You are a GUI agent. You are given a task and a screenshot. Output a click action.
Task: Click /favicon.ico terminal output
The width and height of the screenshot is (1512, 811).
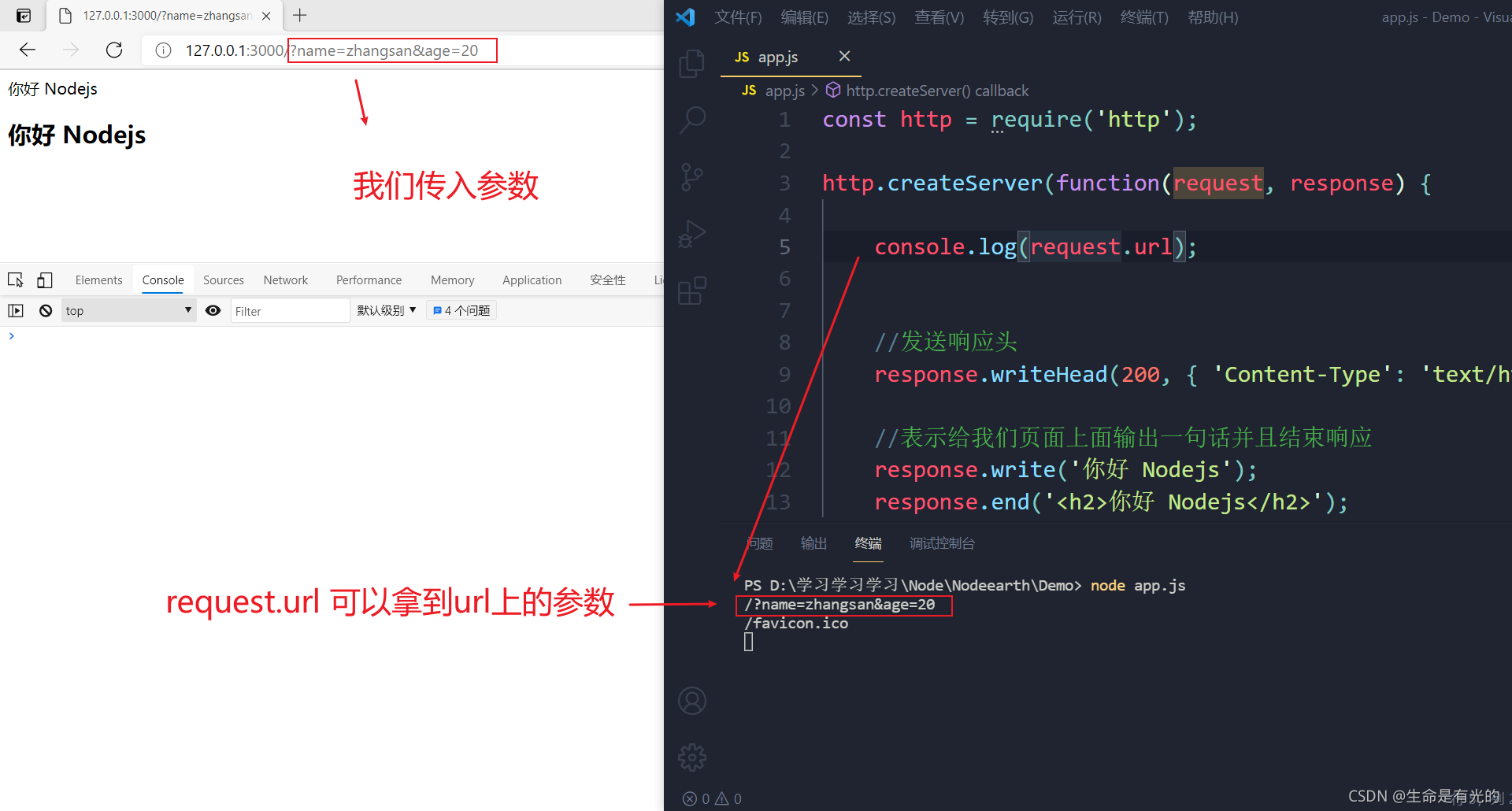[796, 624]
